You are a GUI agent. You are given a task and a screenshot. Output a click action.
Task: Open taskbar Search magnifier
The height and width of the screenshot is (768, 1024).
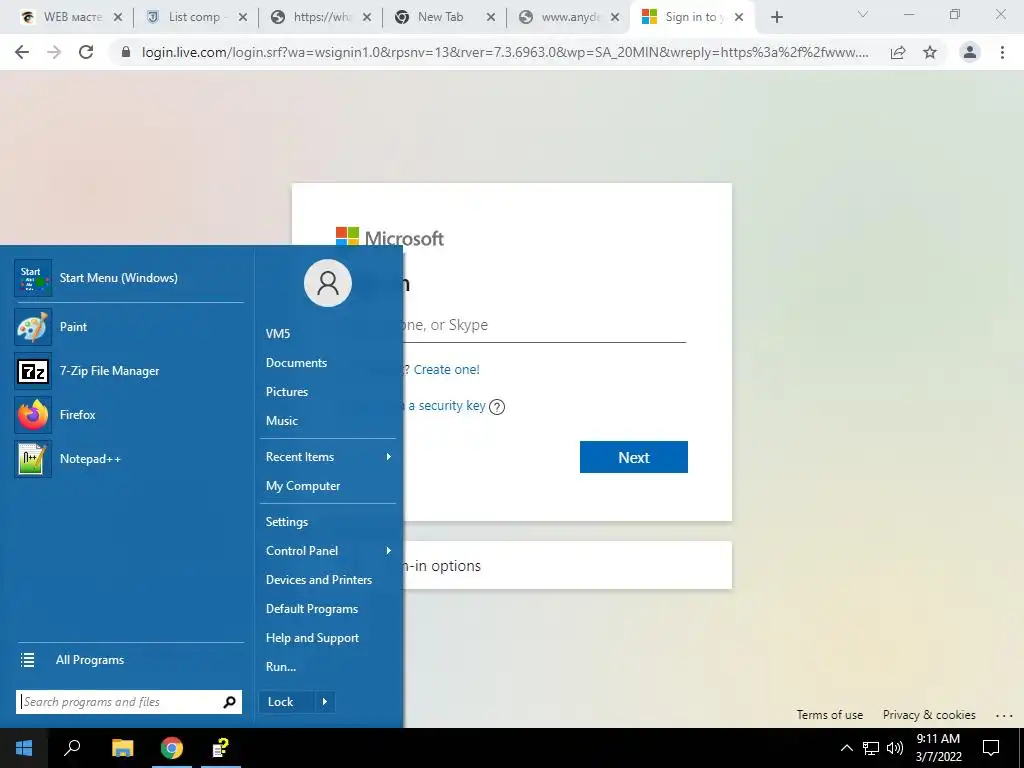[72, 748]
